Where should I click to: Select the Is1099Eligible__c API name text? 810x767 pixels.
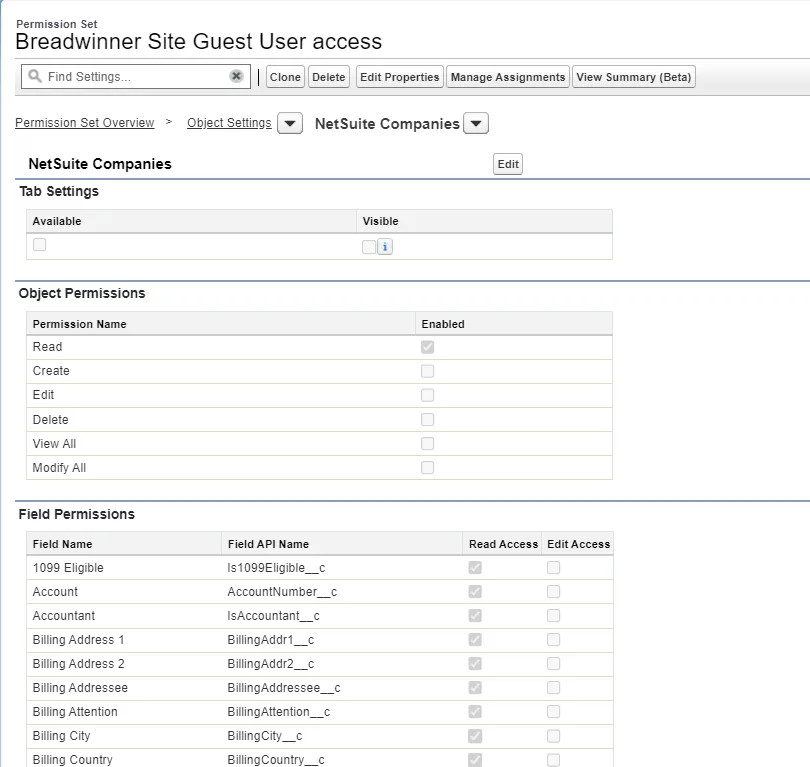coord(276,568)
